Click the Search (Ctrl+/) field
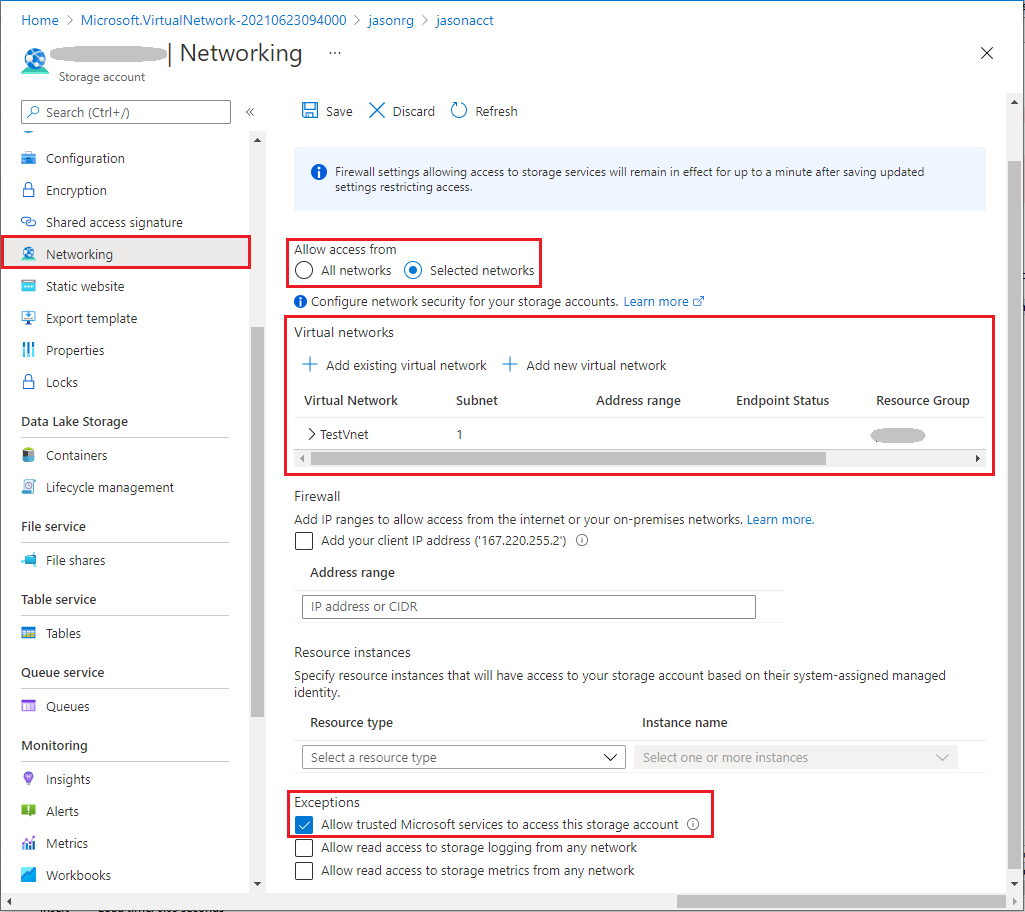This screenshot has height=912, width=1025. point(126,112)
